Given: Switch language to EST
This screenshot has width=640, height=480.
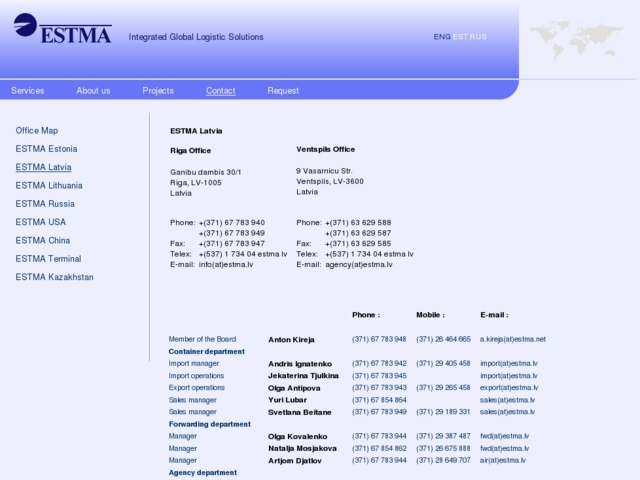Looking at the screenshot, I should coord(460,37).
